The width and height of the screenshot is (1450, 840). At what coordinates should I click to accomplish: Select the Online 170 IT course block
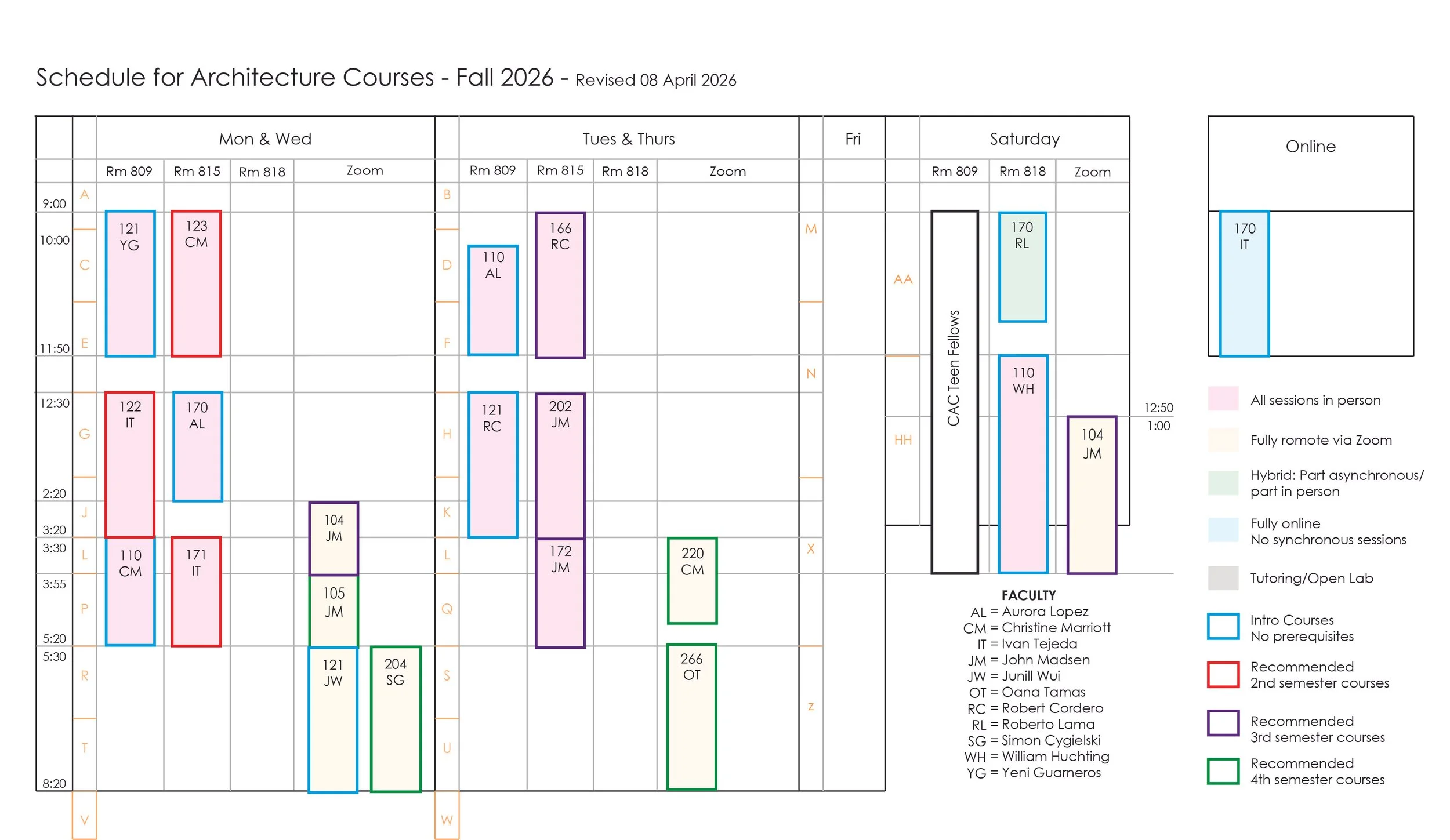click(x=1244, y=283)
